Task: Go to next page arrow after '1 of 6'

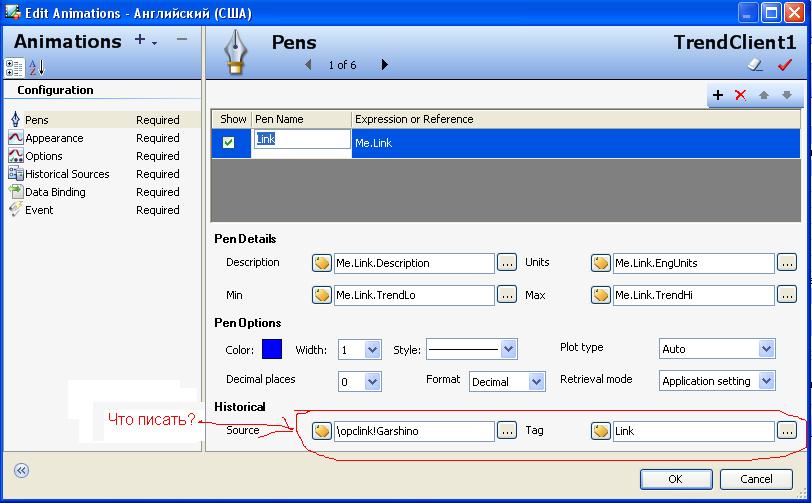Action: [385, 65]
